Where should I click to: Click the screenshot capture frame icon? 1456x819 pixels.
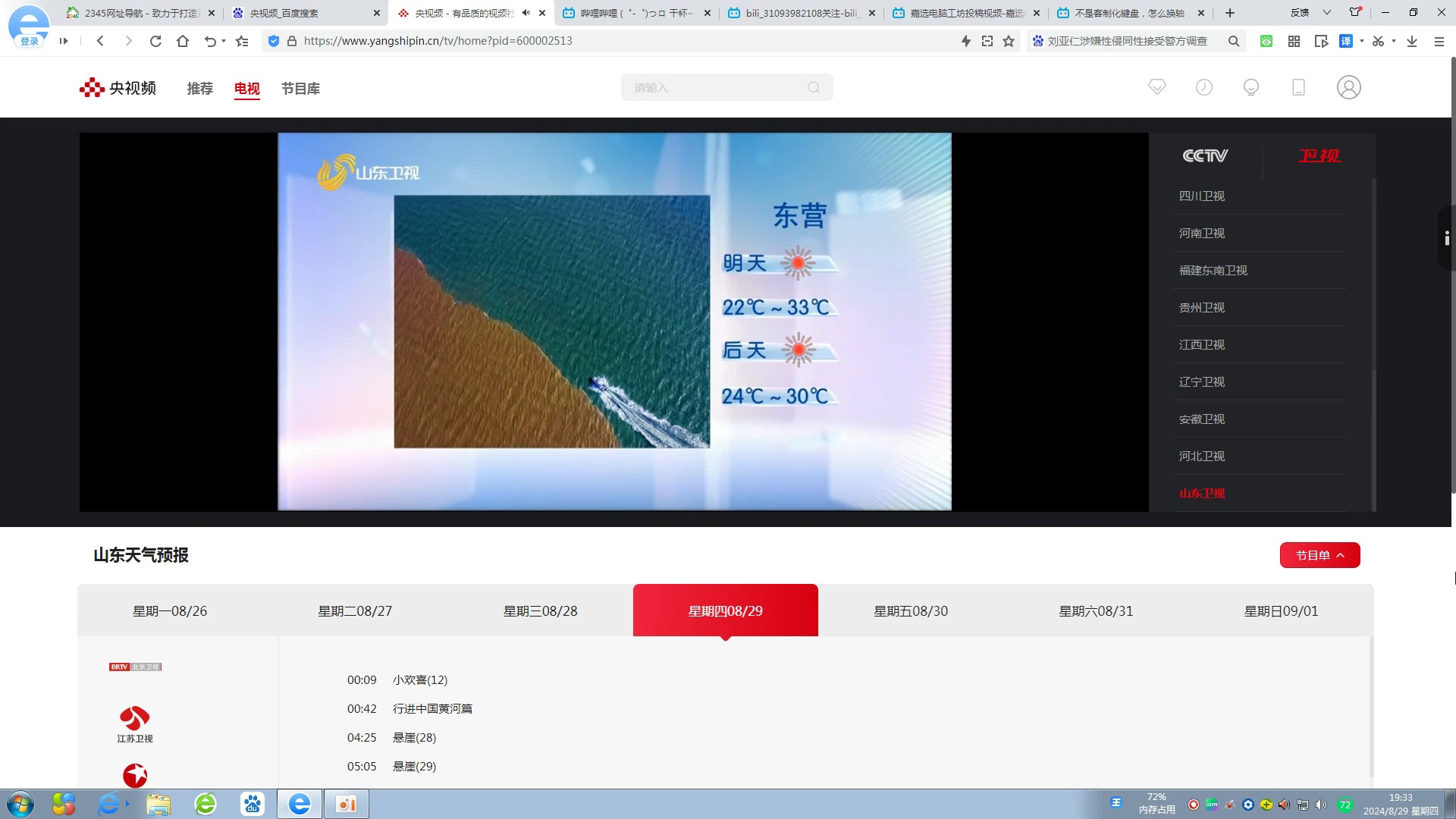click(x=987, y=41)
